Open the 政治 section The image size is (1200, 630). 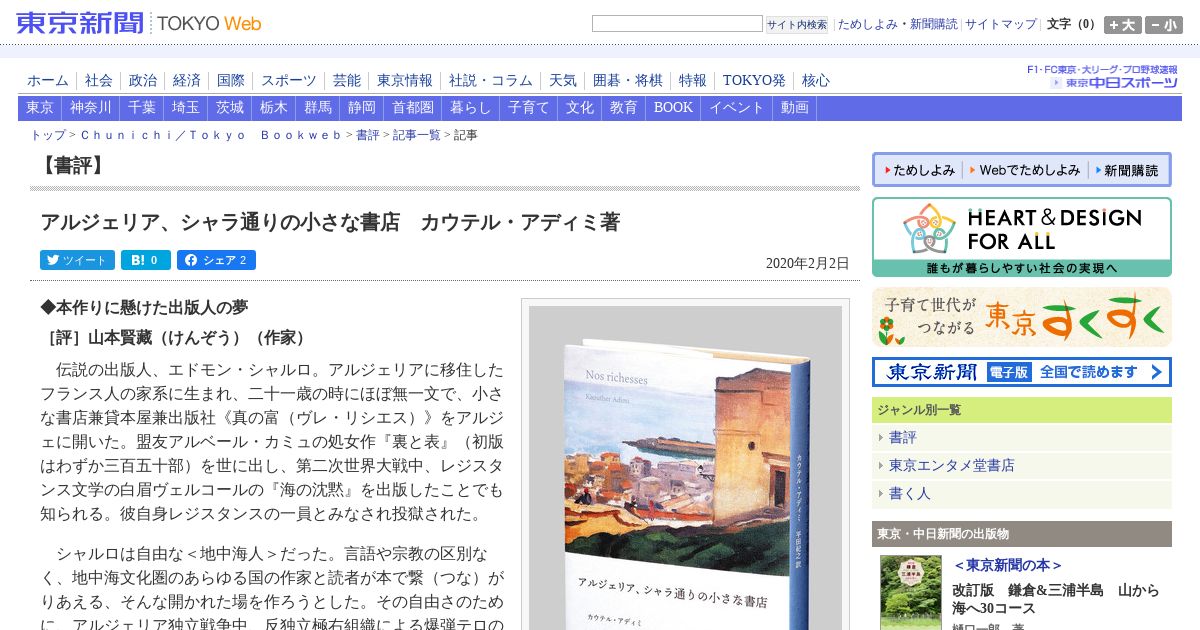point(142,81)
